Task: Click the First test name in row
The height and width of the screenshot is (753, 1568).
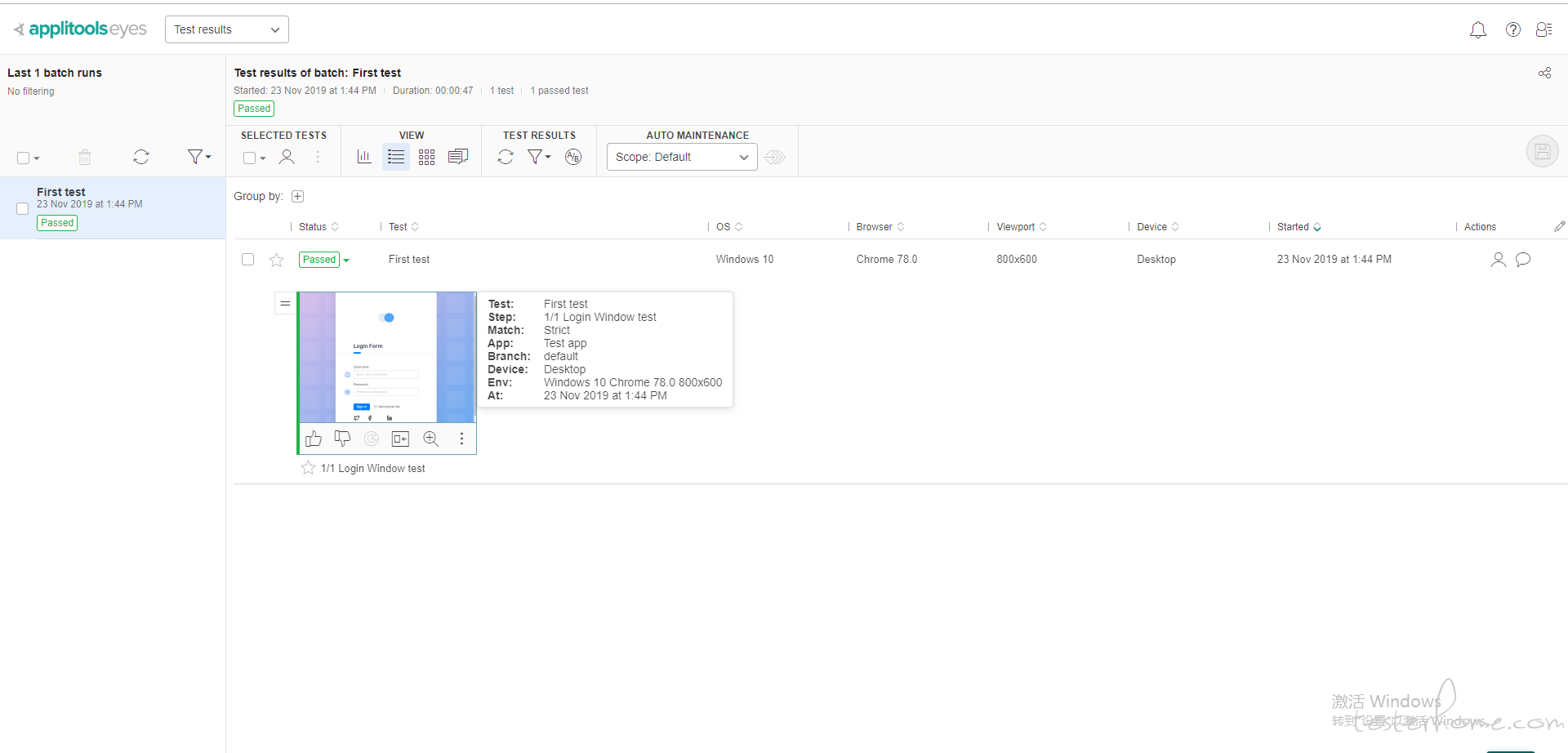Action: click(x=409, y=260)
